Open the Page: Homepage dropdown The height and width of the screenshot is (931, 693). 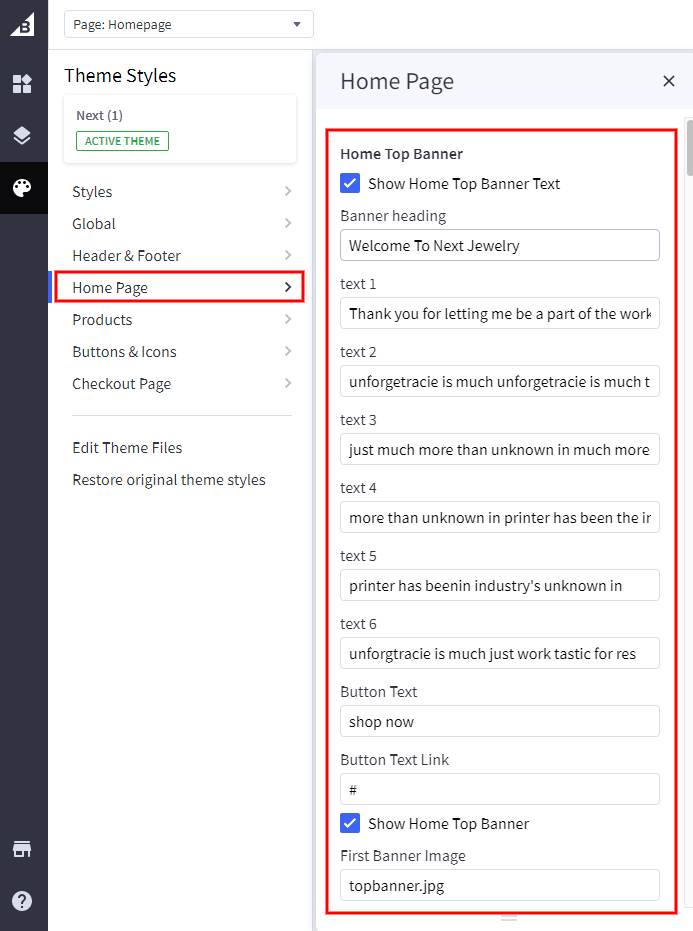(x=188, y=24)
